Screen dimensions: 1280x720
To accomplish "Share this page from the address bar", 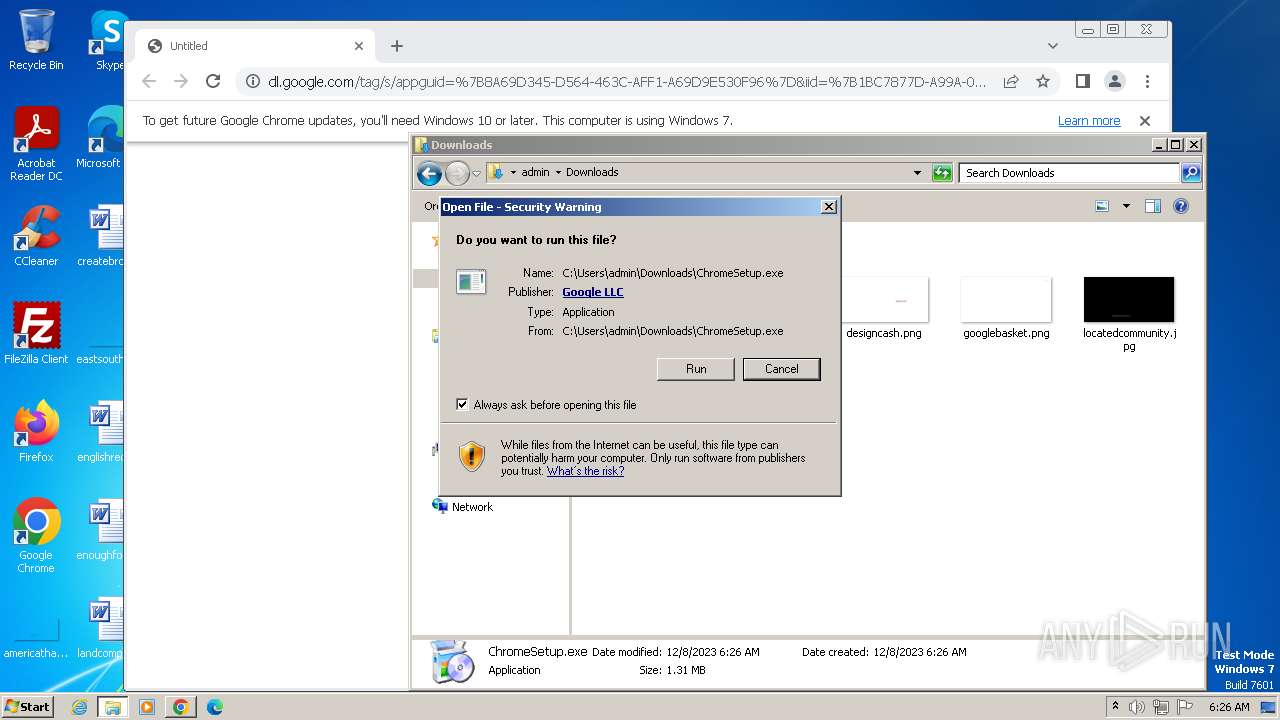I will pos(1011,81).
